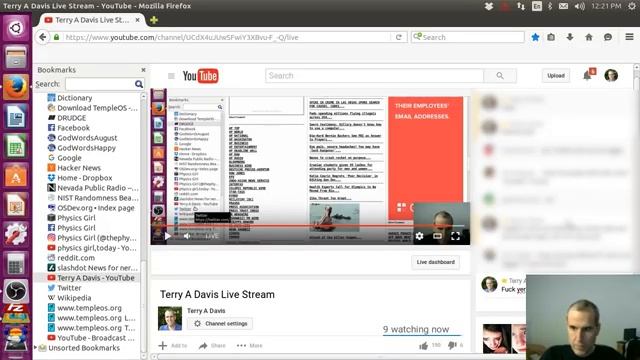This screenshot has width=640, height=360.
Task: Close the Terry A Davis tab
Action: click(138, 20)
